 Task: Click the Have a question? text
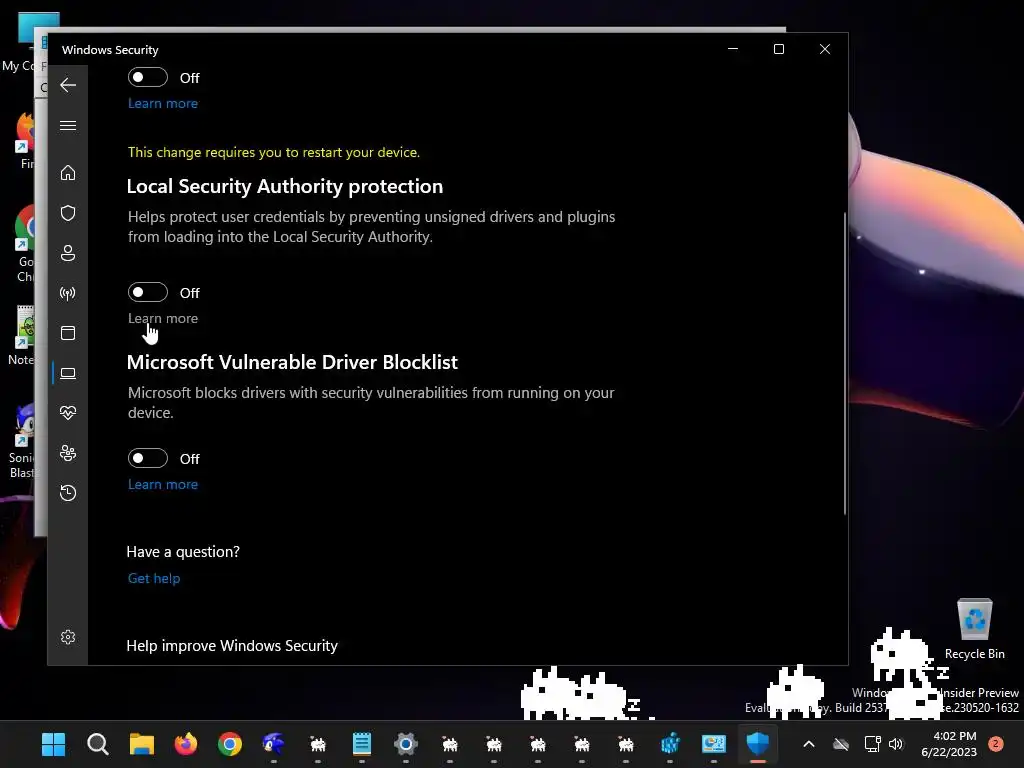click(x=183, y=552)
